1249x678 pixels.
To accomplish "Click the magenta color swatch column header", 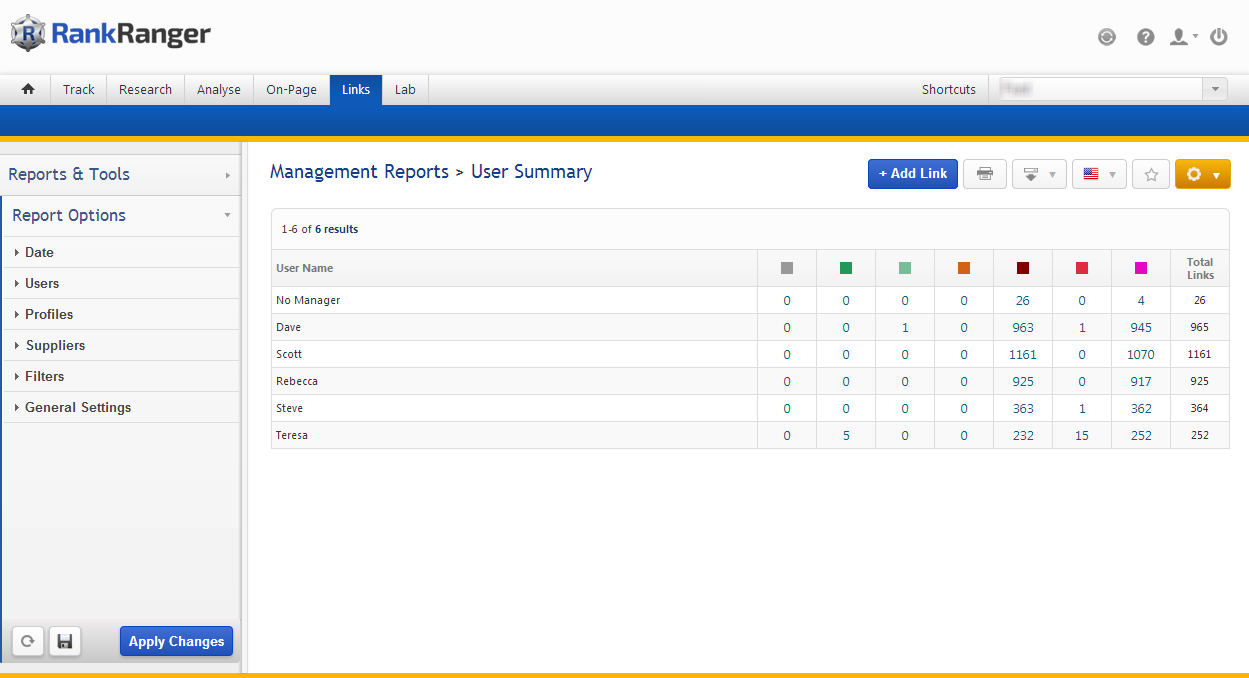I will click(x=1140, y=268).
